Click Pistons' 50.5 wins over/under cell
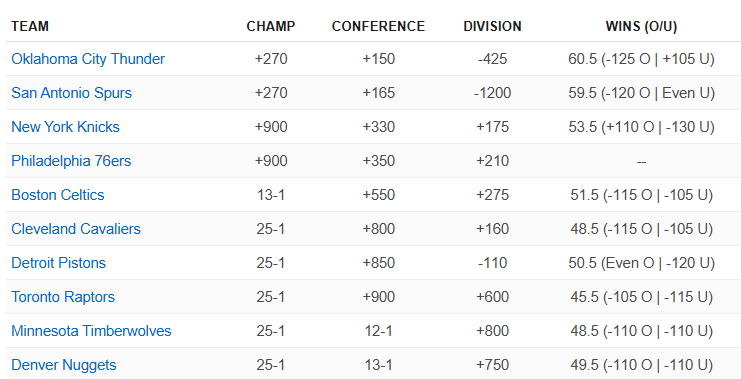The image size is (741, 379). 641,263
